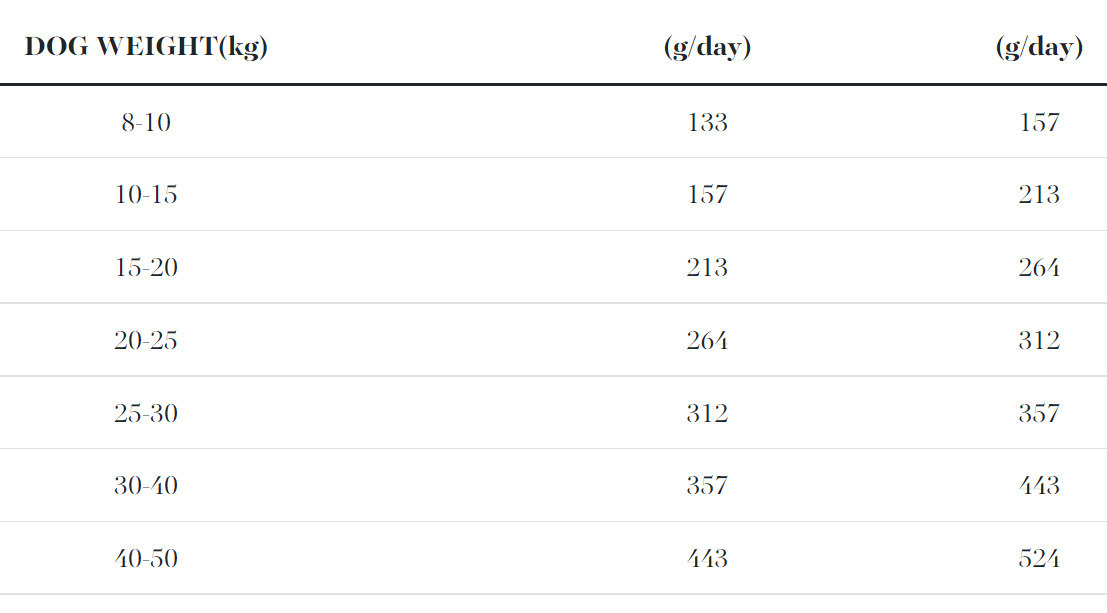Click 312 in the 20-25 row's right column
This screenshot has height=613, width=1107.
coord(1039,340)
